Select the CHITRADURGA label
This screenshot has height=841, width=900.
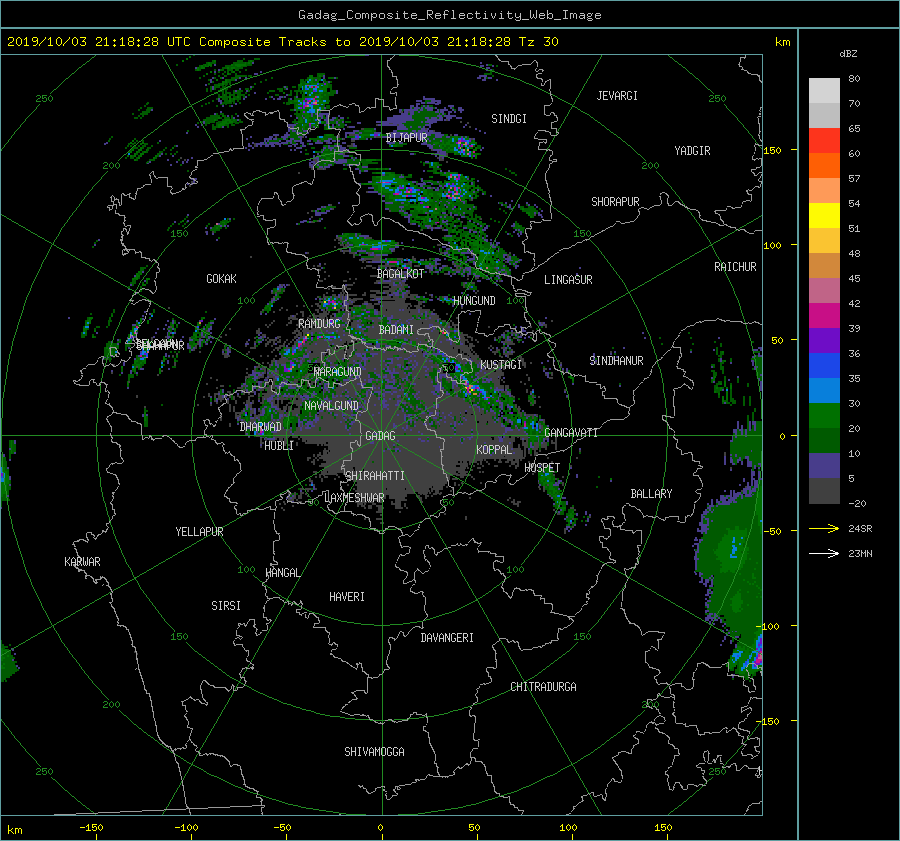click(543, 687)
